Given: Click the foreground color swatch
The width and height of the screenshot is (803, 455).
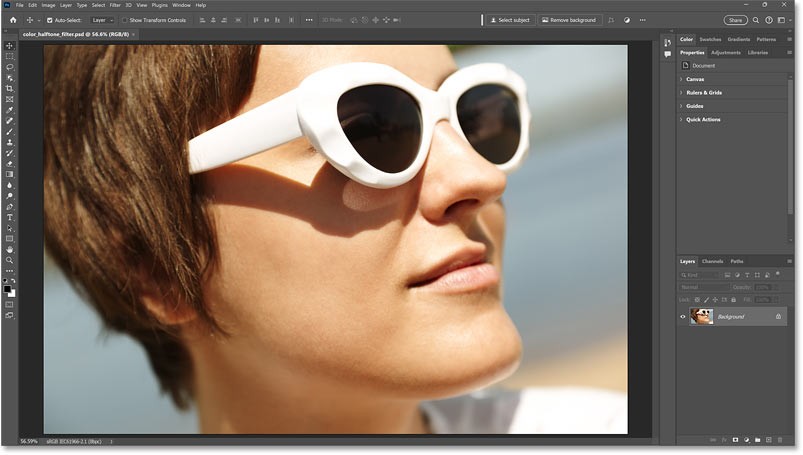Looking at the screenshot, I should (8, 289).
